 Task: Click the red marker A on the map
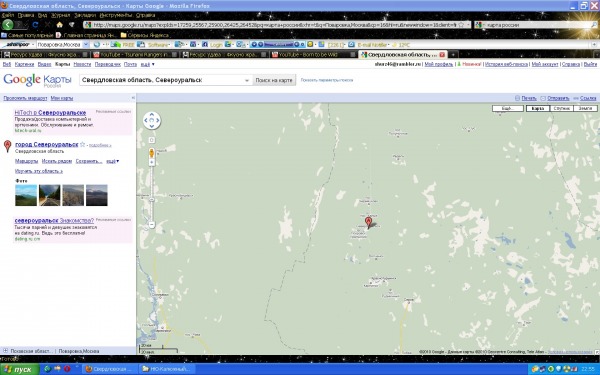[368, 222]
